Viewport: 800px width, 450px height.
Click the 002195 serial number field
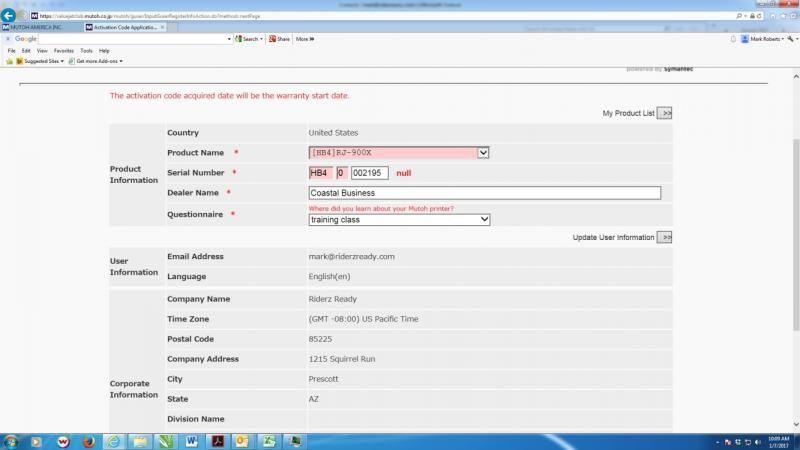(x=369, y=173)
